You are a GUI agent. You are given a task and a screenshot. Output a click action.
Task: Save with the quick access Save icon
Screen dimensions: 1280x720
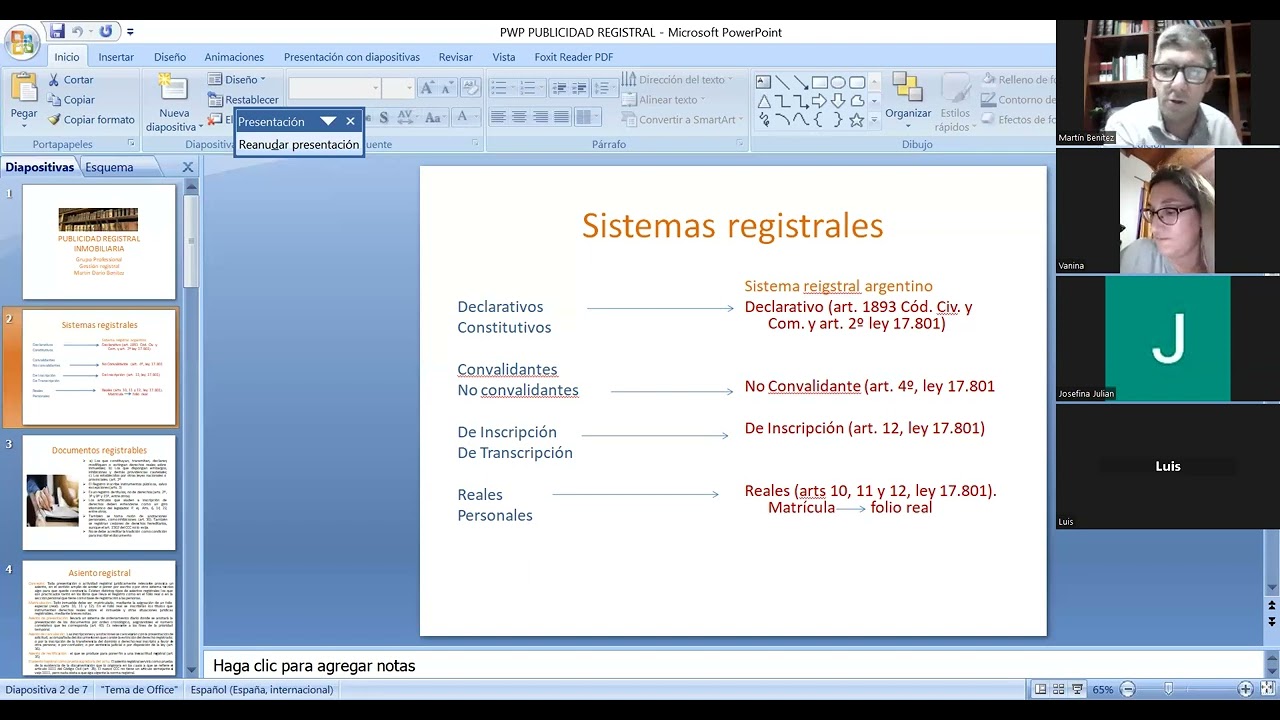coord(57,32)
